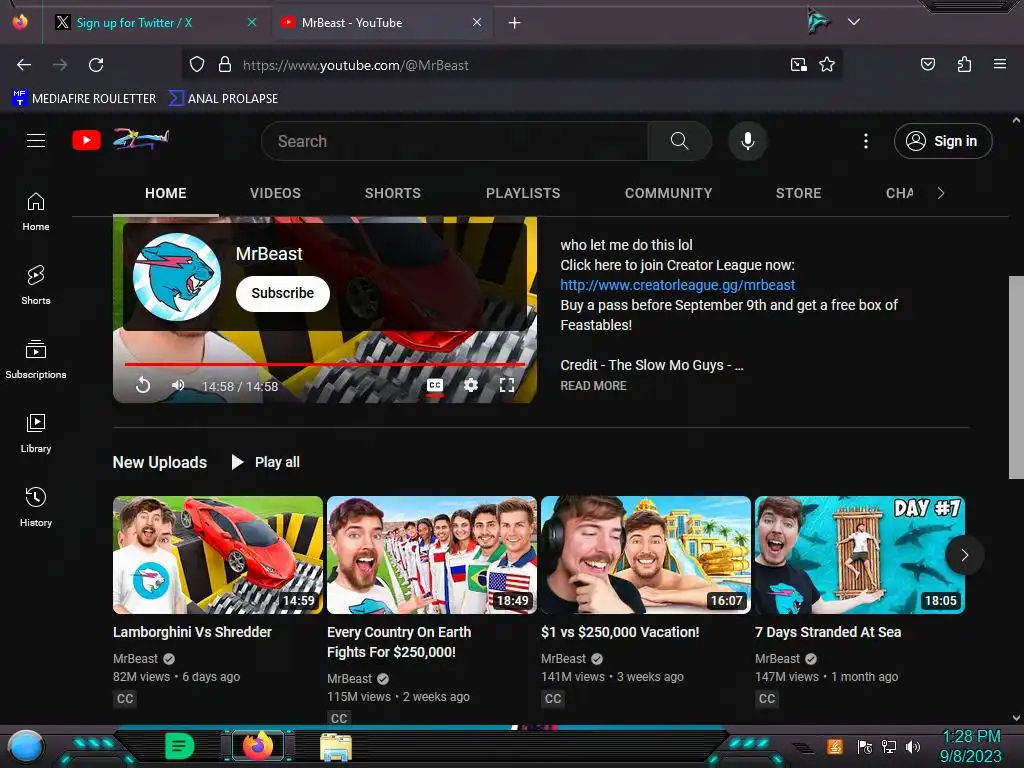Image resolution: width=1024 pixels, height=768 pixels.
Task: Click the browser forward arrow
Action: pyautogui.click(x=60, y=65)
